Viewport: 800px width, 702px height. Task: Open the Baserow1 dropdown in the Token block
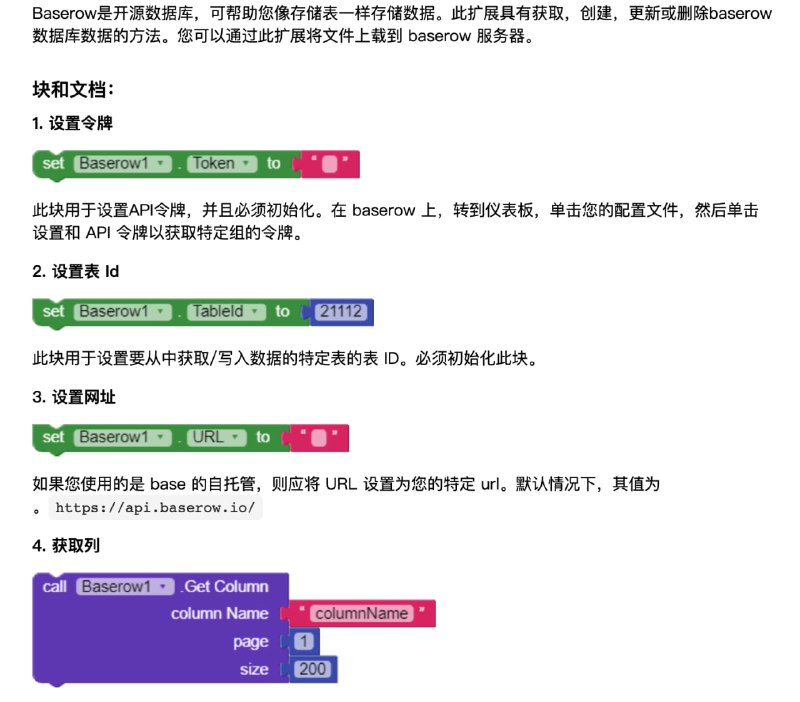122,163
